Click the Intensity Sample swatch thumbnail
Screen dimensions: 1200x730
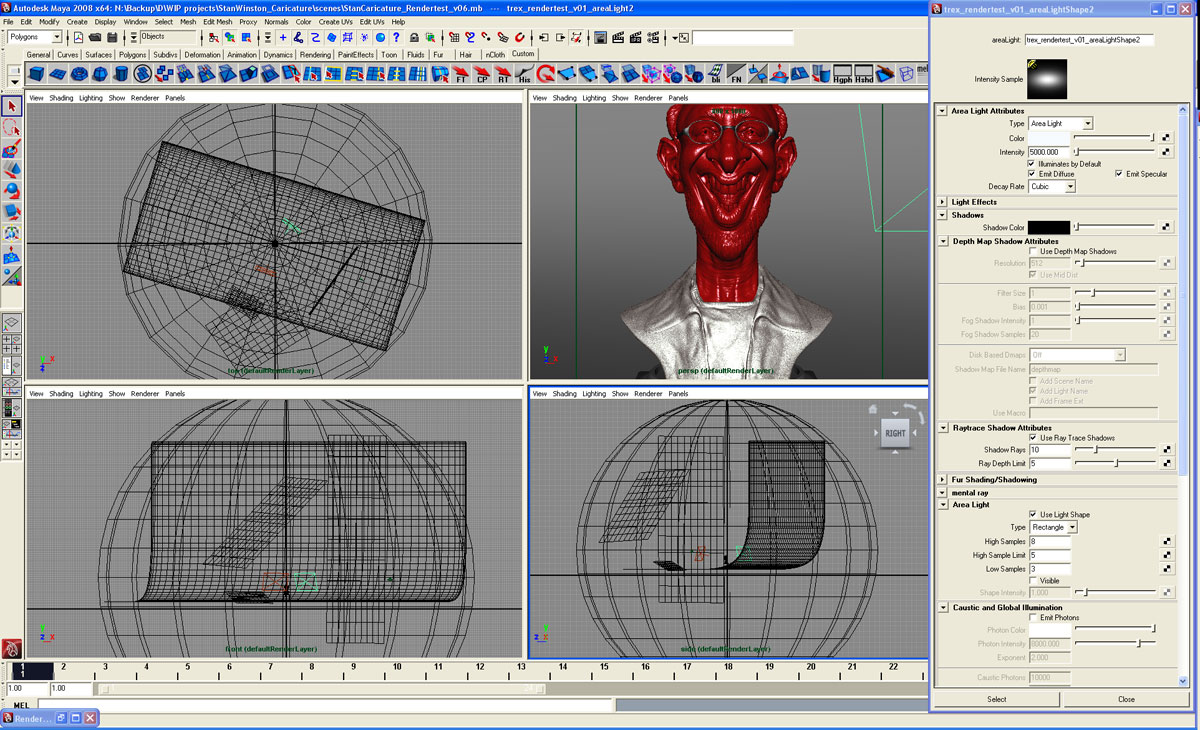[1047, 79]
